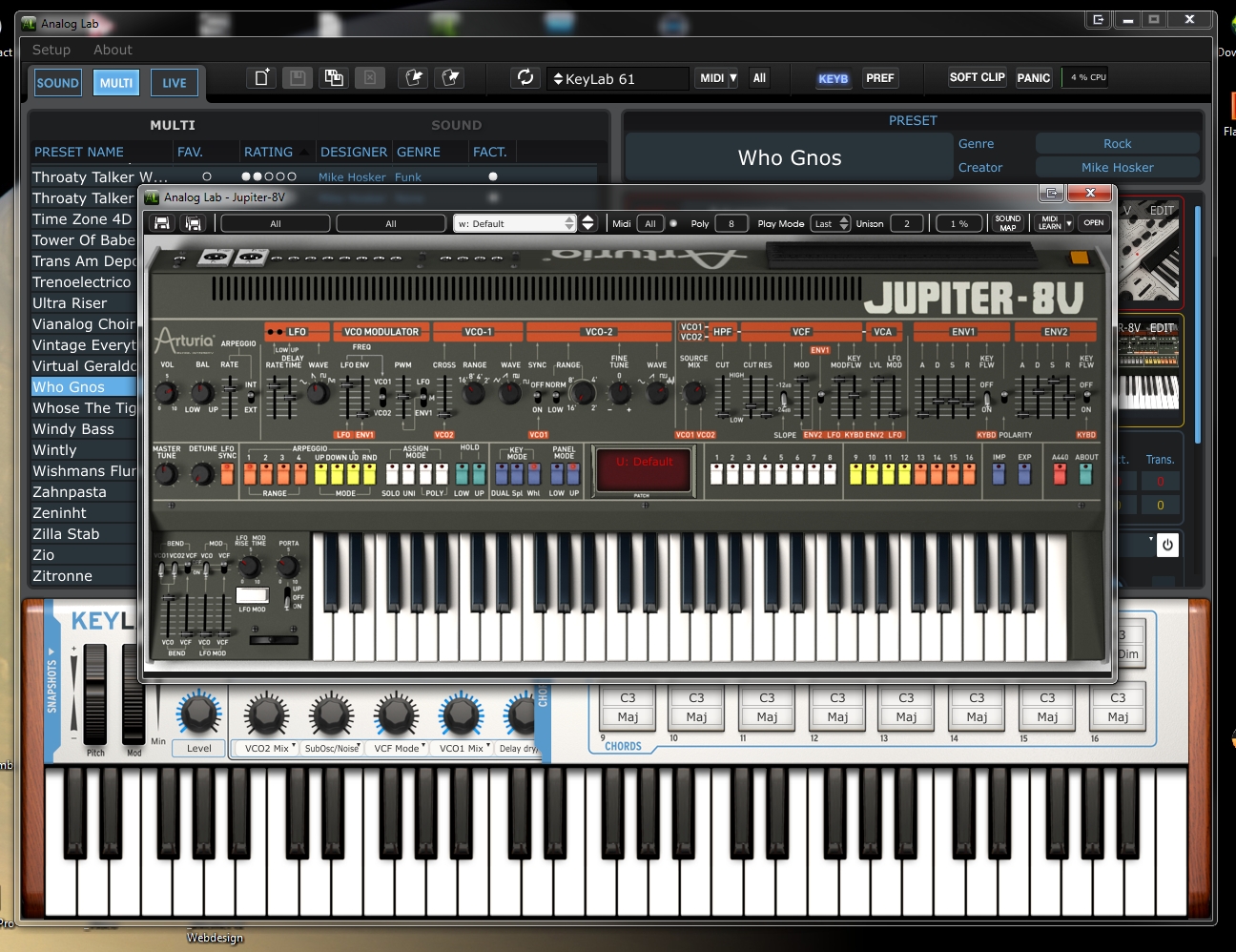Click the A440 tuning button on Jupiter-8V
The width and height of the screenshot is (1236, 952).
coord(1060,474)
